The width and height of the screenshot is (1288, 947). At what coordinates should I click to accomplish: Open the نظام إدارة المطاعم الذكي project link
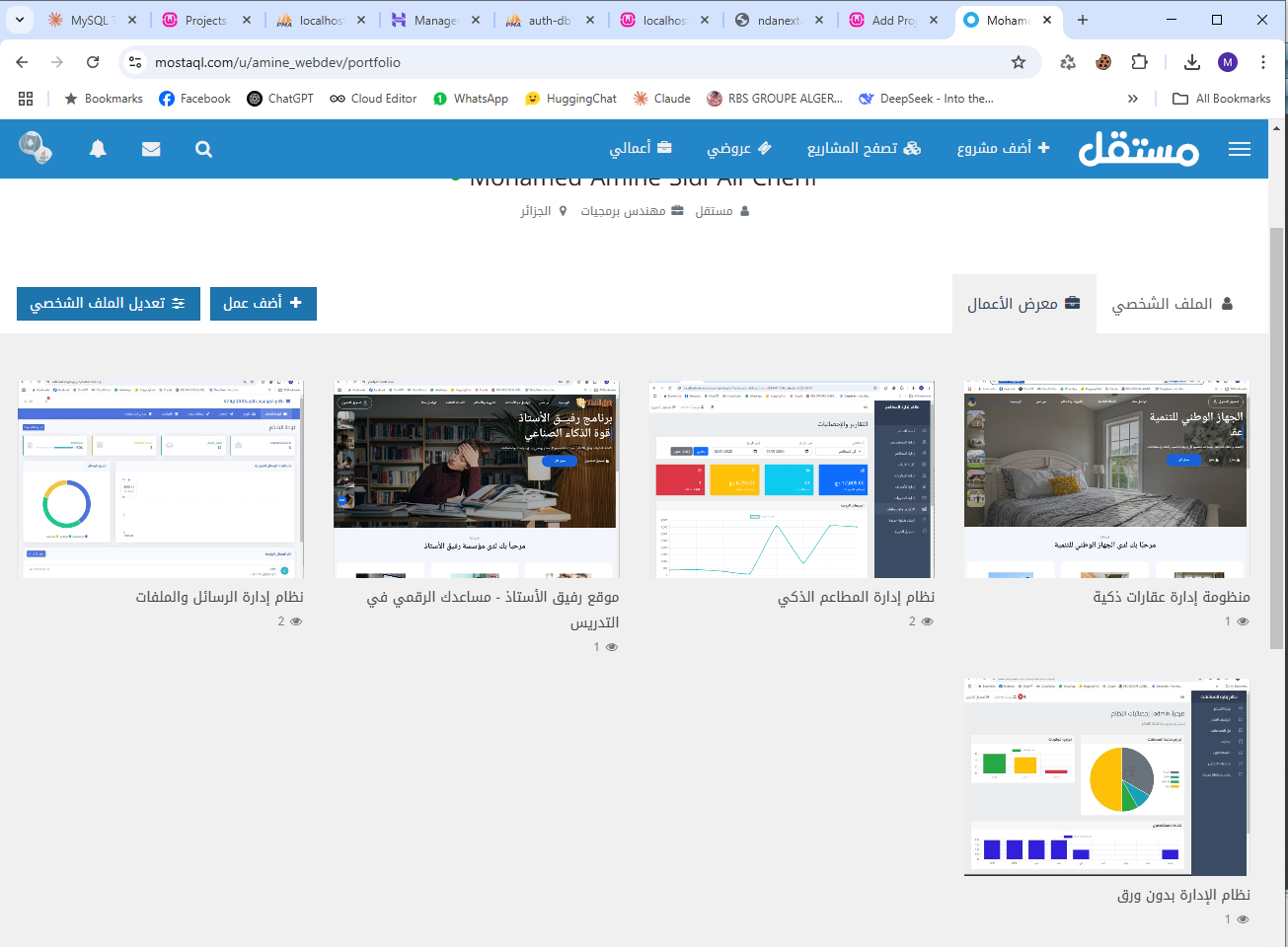pos(856,597)
